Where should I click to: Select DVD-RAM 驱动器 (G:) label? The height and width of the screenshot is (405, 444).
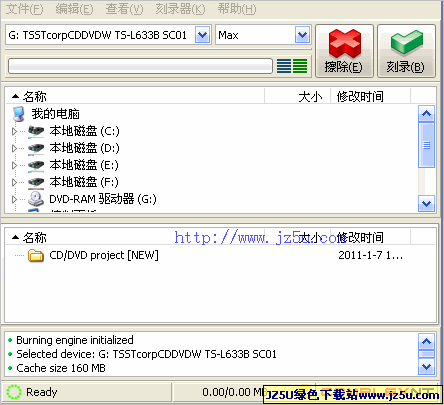(103, 199)
